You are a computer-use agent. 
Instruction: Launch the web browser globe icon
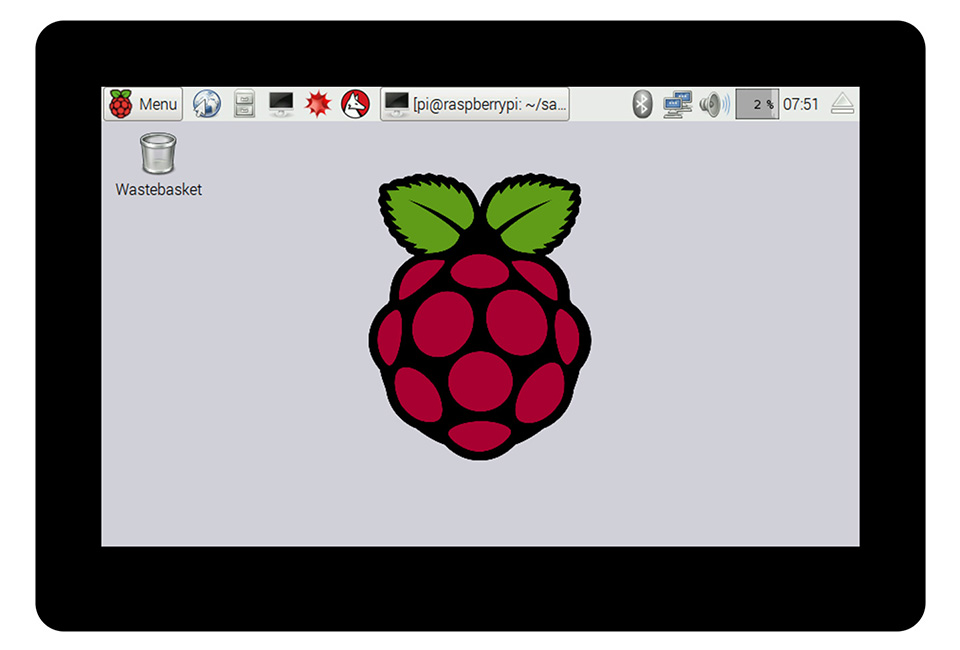point(207,104)
